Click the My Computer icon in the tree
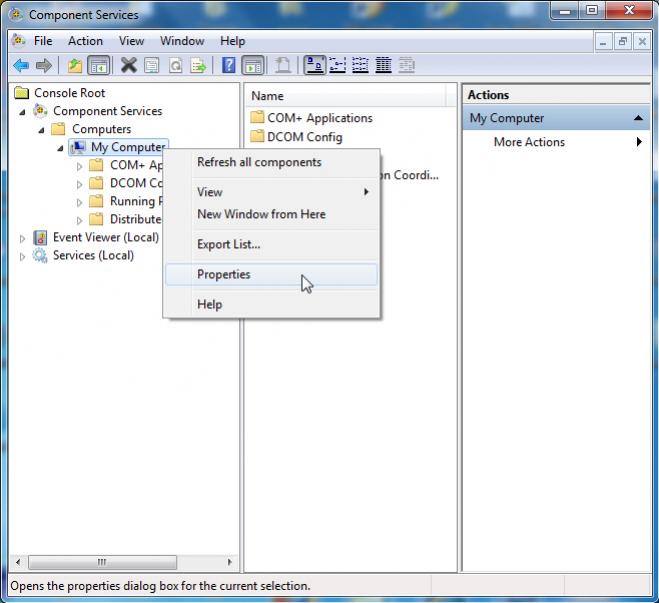 (78, 147)
